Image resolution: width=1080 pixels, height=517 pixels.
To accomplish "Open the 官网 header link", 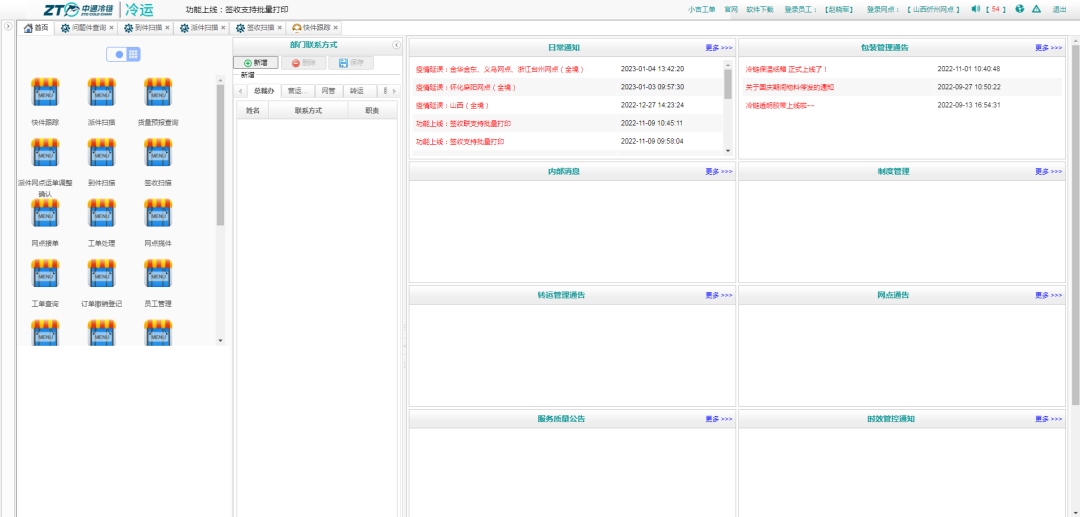I will pos(731,10).
